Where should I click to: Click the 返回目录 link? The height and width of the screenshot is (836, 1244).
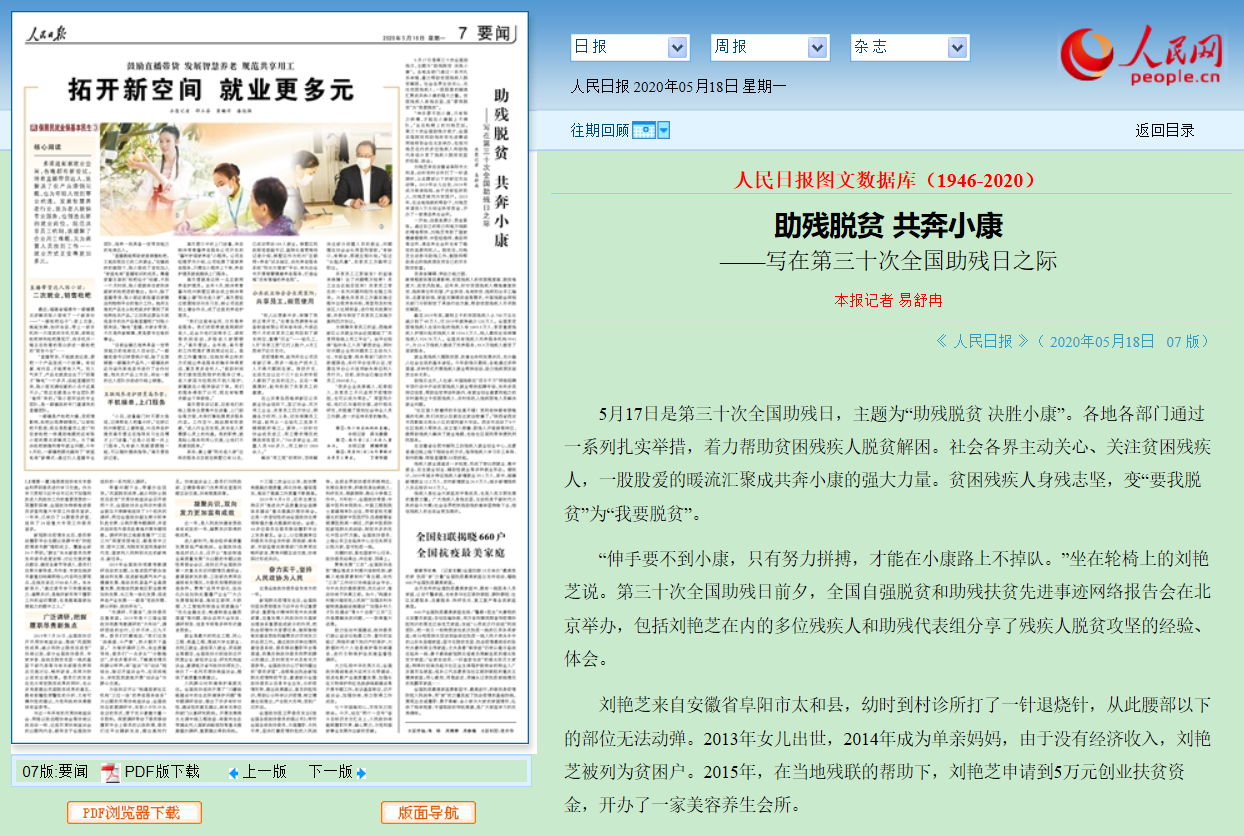[x=1164, y=130]
